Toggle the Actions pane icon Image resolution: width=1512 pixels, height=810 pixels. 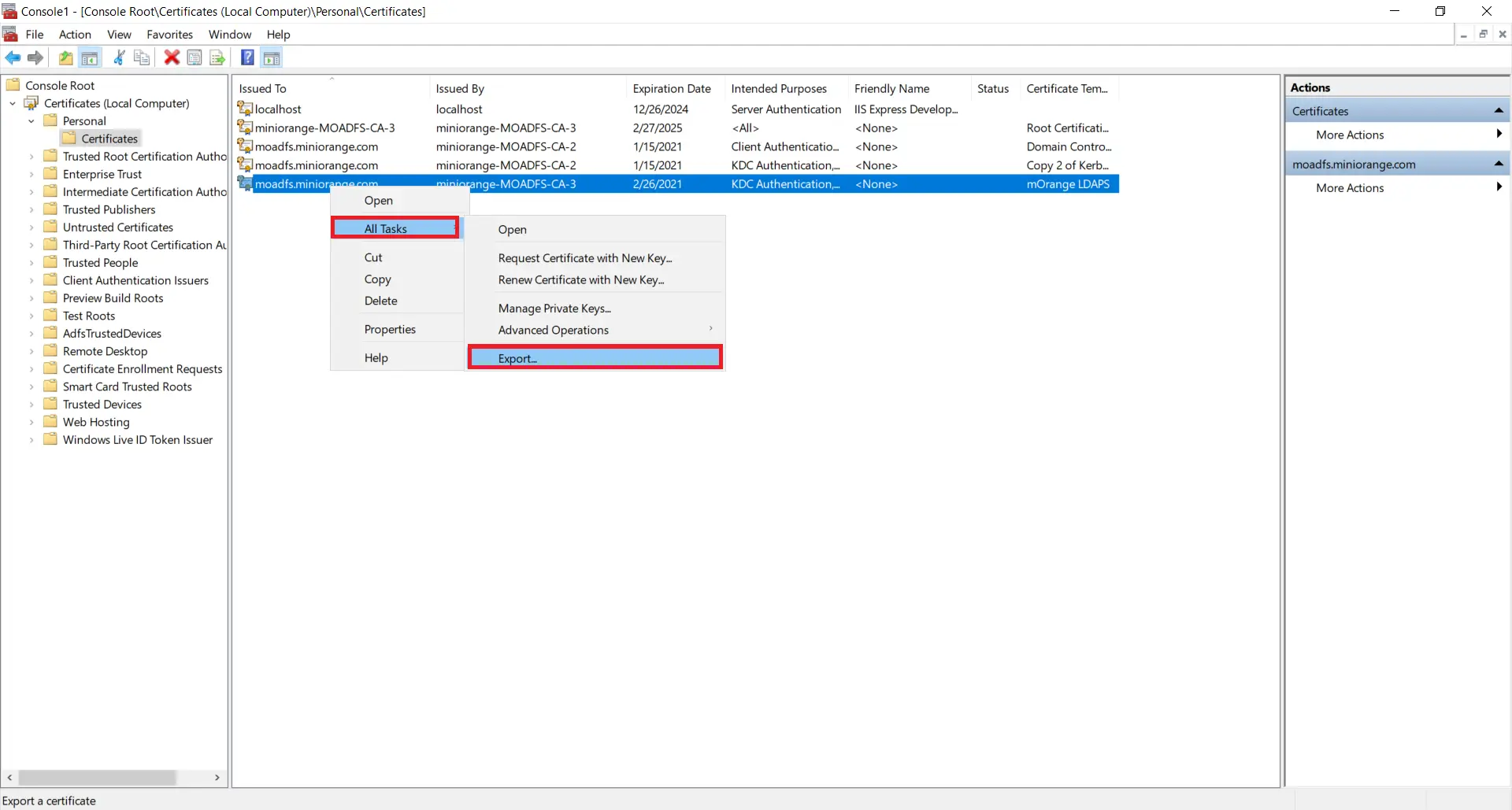(x=272, y=57)
